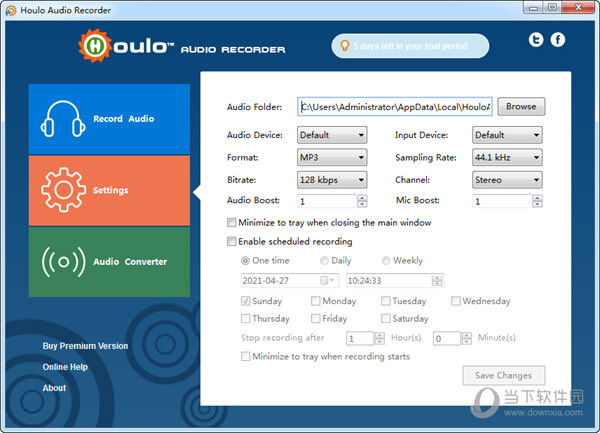Click the Save Changes button
The width and height of the screenshot is (600, 433).
tap(504, 376)
